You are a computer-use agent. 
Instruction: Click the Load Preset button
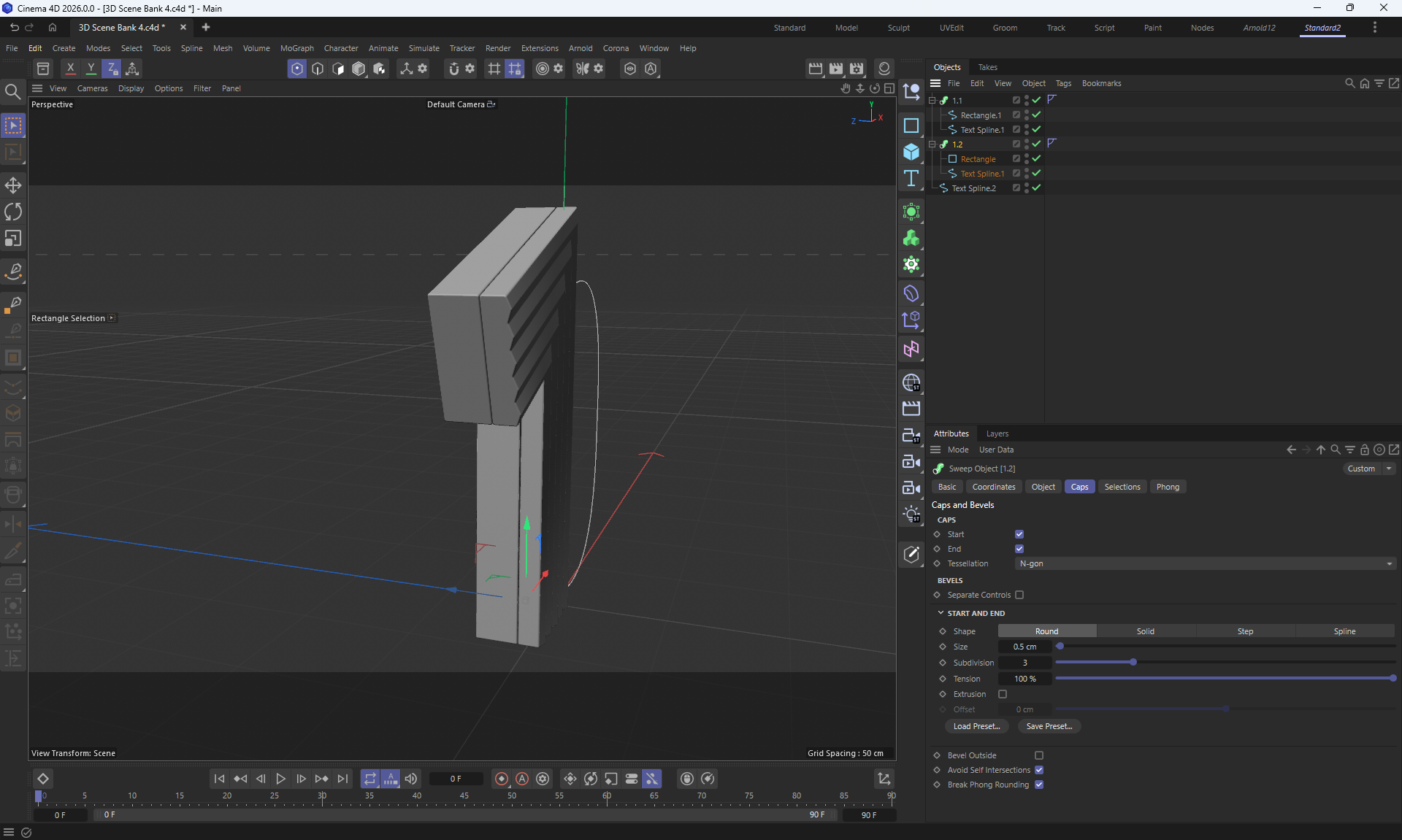point(976,726)
